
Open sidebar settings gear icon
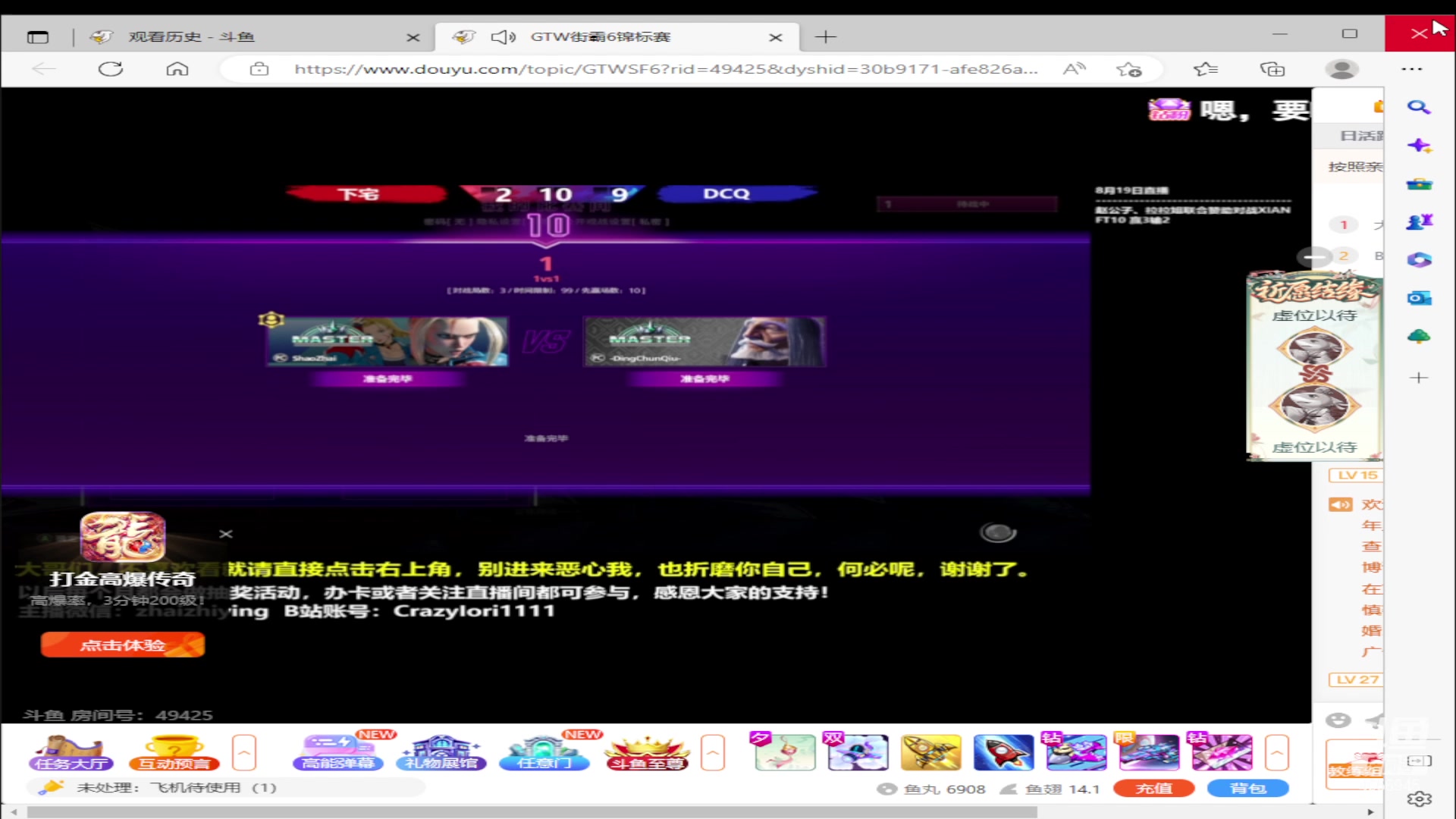click(x=1419, y=799)
